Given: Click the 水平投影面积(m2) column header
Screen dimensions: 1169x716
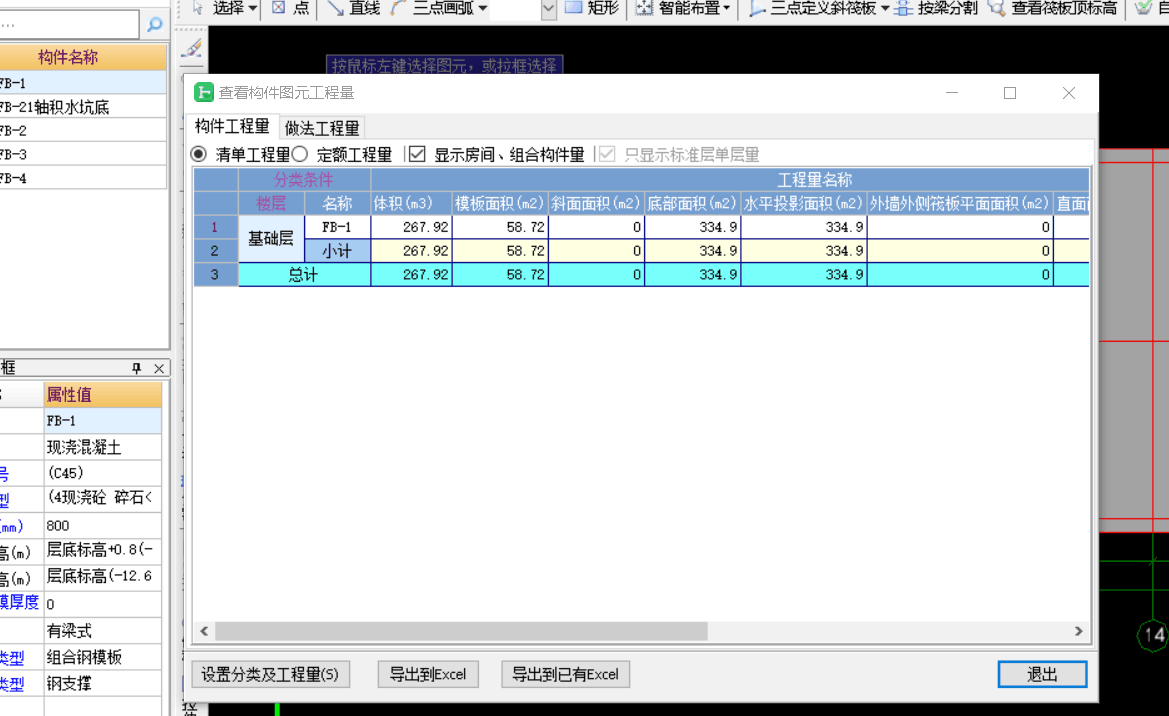Looking at the screenshot, I should pyautogui.click(x=804, y=203).
